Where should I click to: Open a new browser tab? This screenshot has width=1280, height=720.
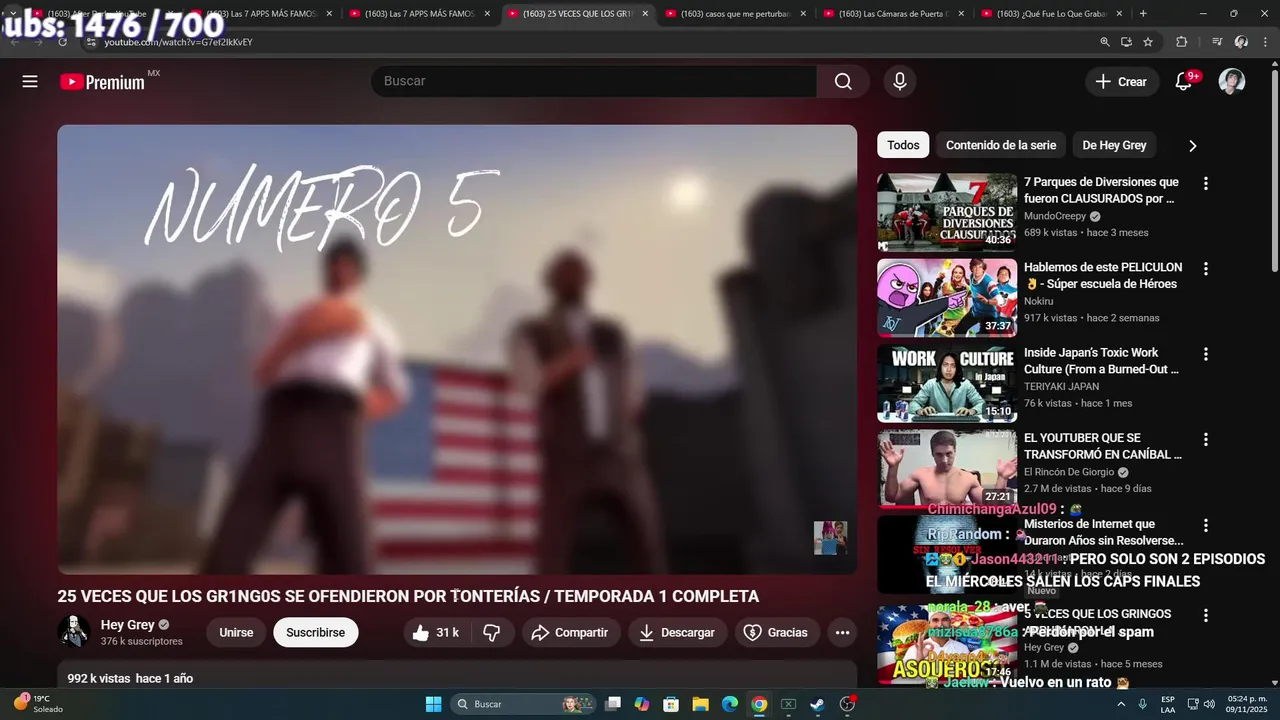[x=1143, y=13]
